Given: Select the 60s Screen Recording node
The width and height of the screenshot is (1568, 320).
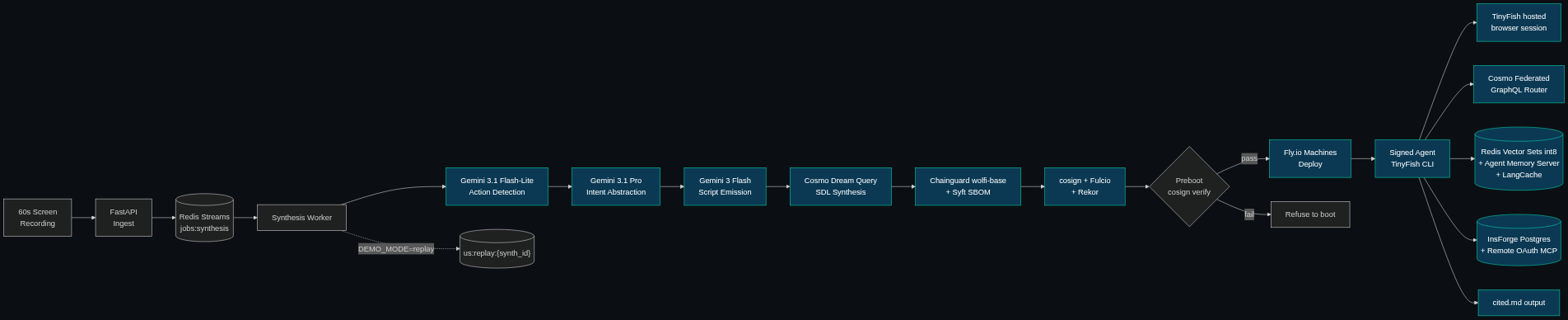Looking at the screenshot, I should pos(37,218).
